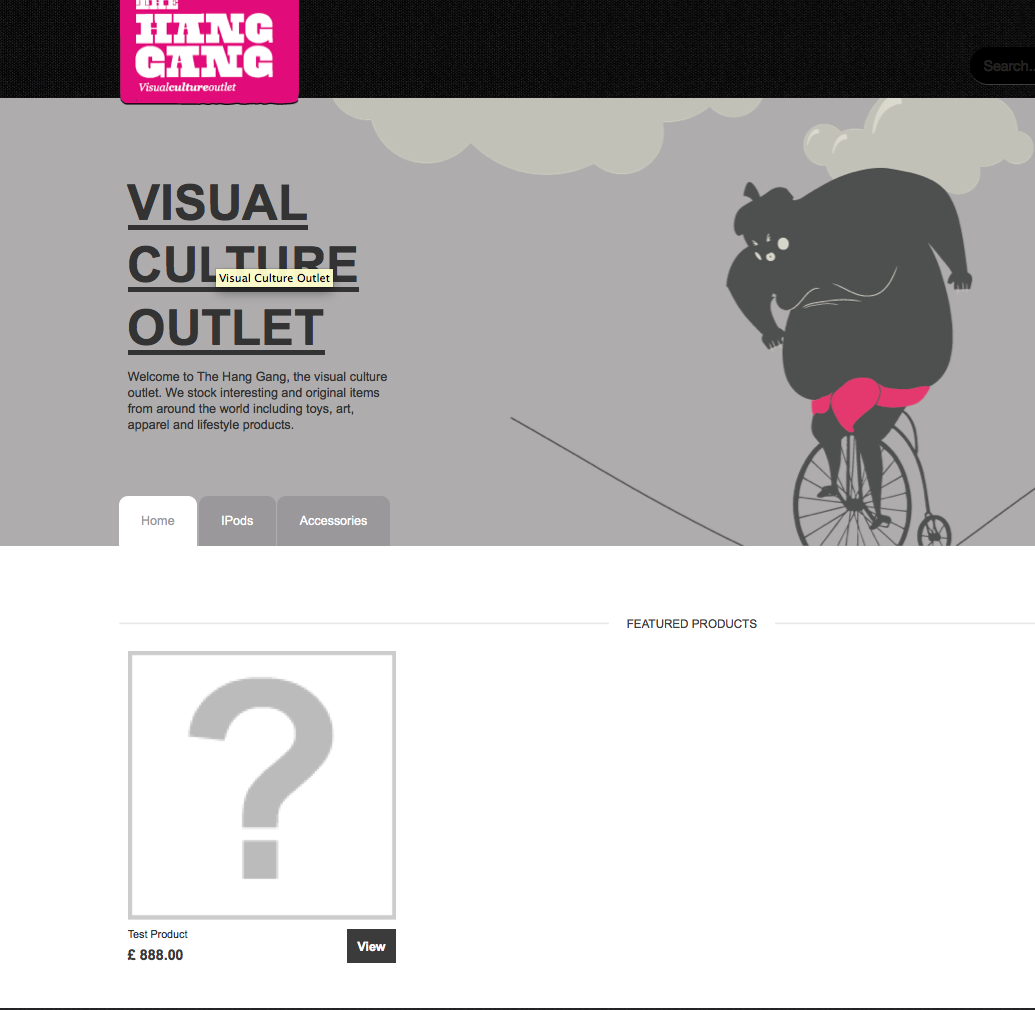The height and width of the screenshot is (1010, 1035).
Task: Click the small rear bicycle wheel
Action: click(934, 531)
